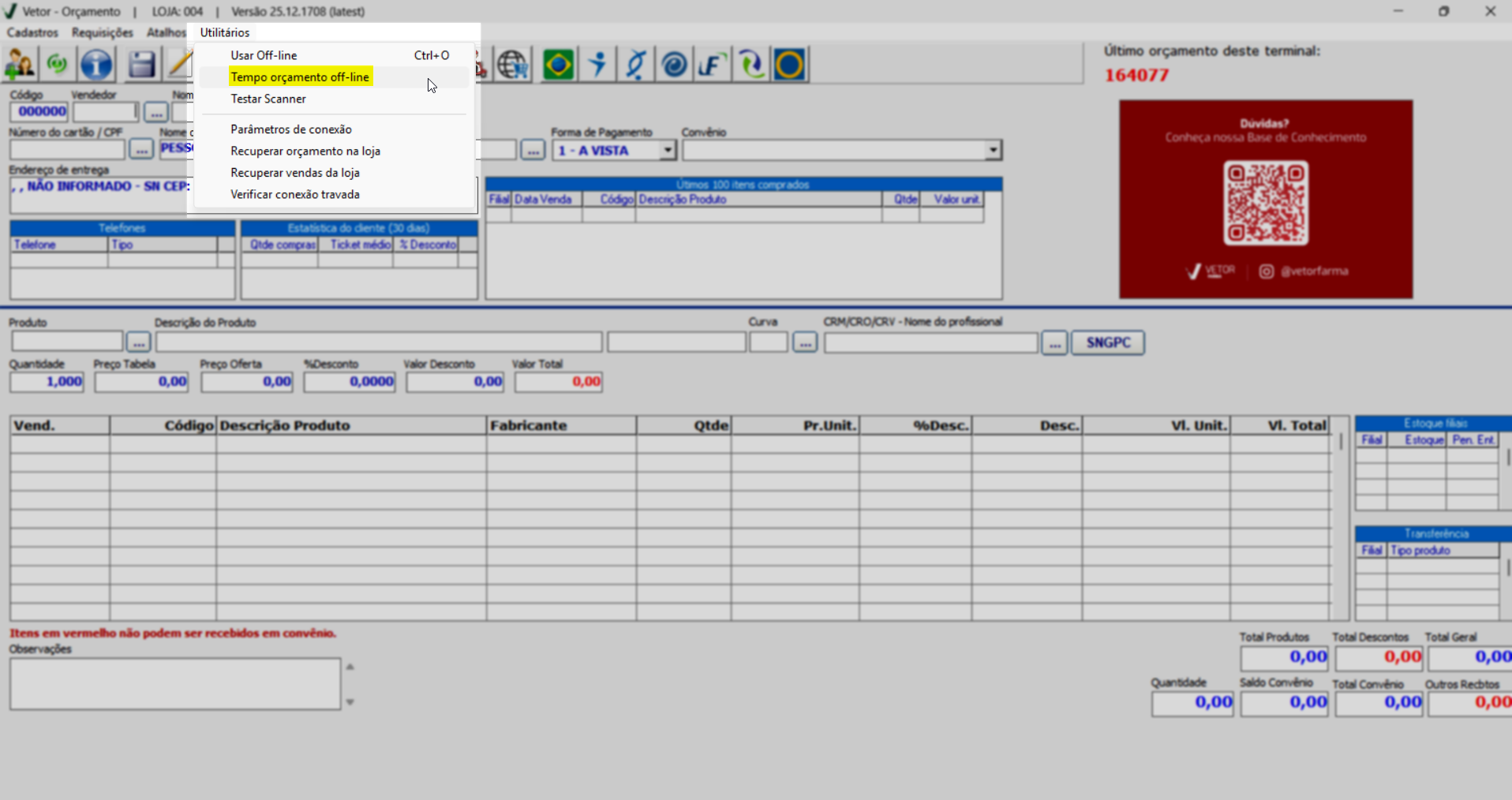Click the globe shopping cart icon
Image resolution: width=1512 pixels, height=800 pixels.
pos(513,65)
